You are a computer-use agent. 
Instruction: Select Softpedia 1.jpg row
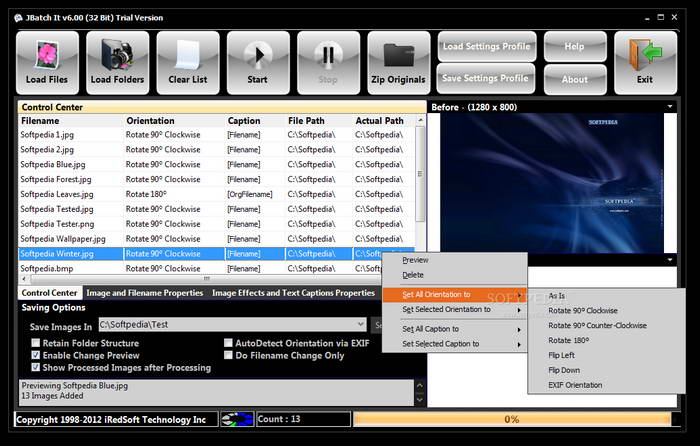(217, 134)
